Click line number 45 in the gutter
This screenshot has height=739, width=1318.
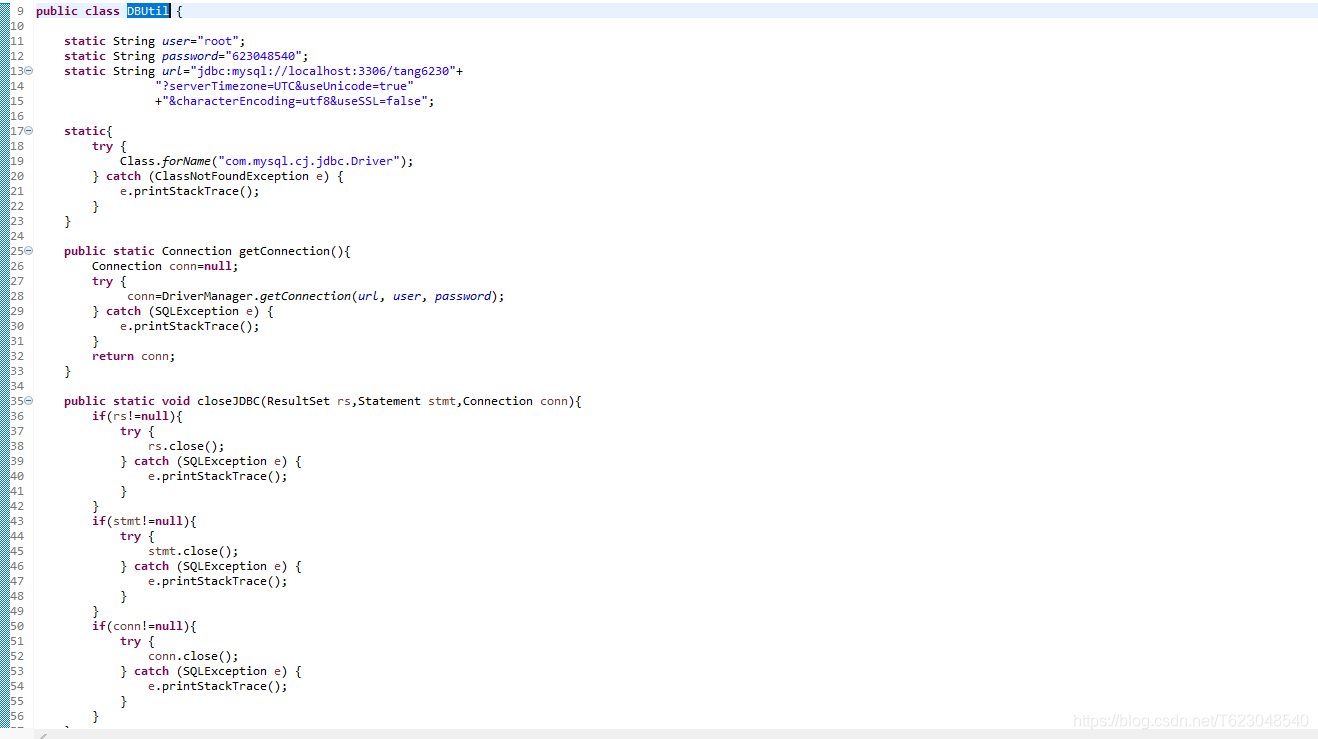coord(17,551)
